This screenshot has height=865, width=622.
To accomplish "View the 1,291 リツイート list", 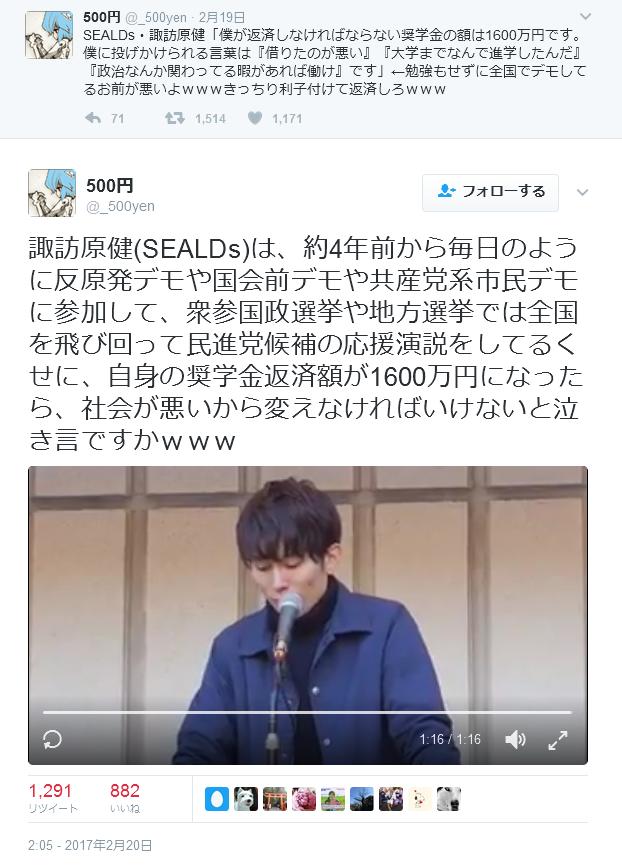I will [53, 798].
